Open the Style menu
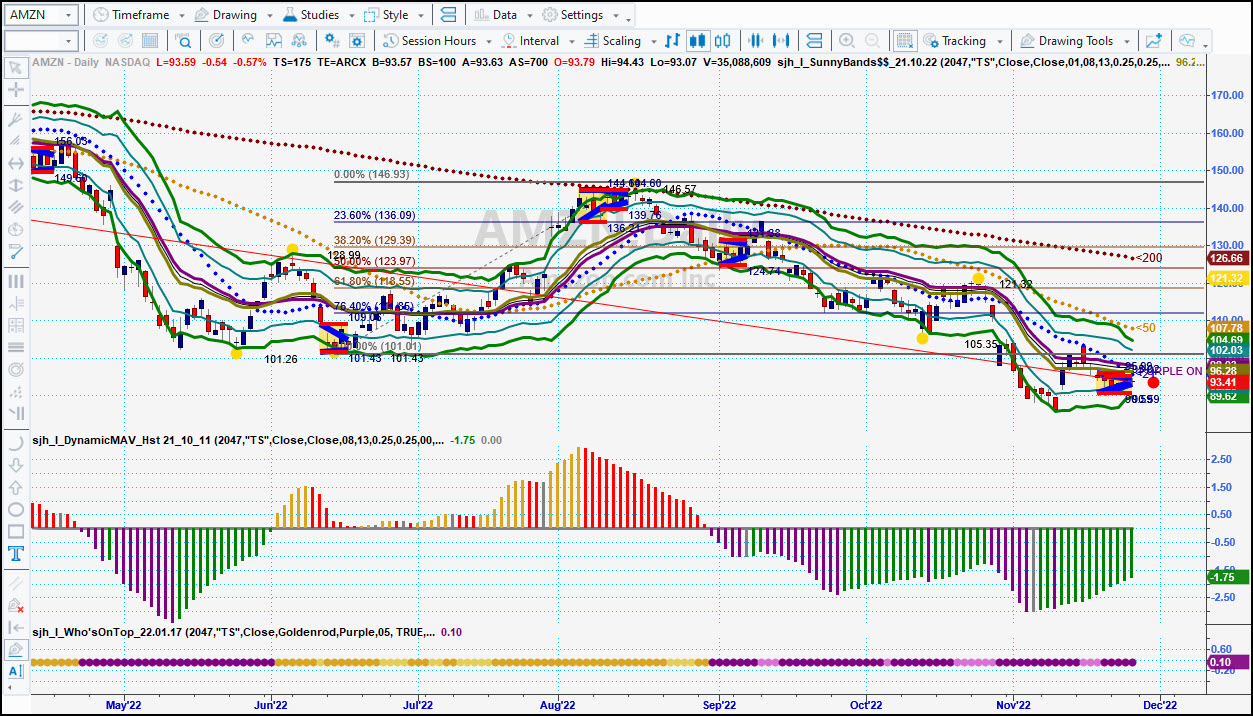Image resolution: width=1253 pixels, height=716 pixels. coord(393,15)
